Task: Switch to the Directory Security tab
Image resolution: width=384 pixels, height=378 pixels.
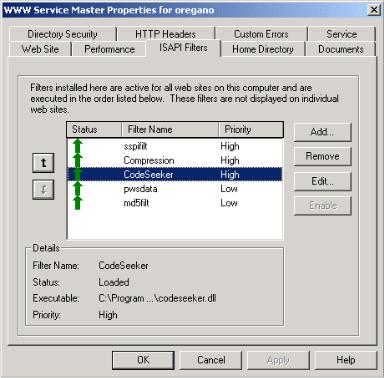Action: [x=62, y=34]
